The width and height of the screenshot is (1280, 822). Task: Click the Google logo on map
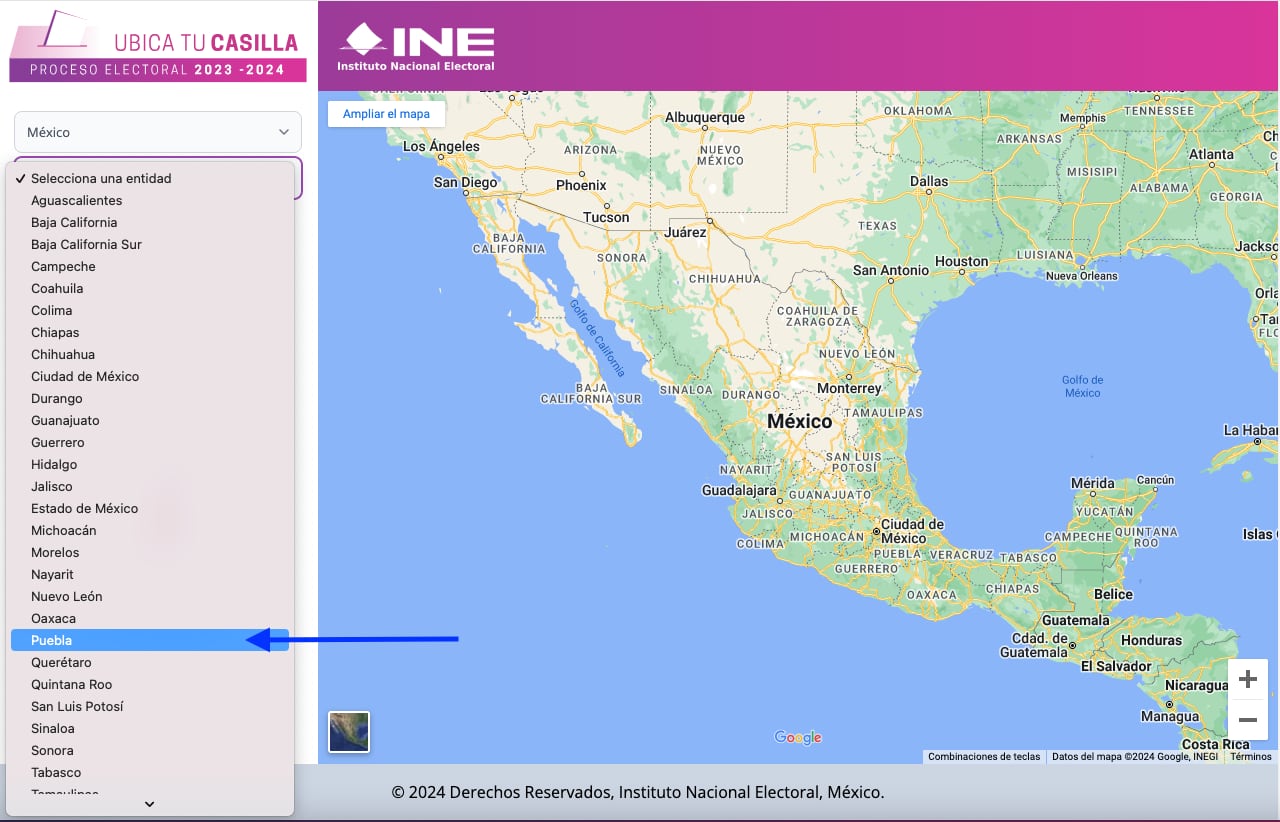(x=797, y=738)
